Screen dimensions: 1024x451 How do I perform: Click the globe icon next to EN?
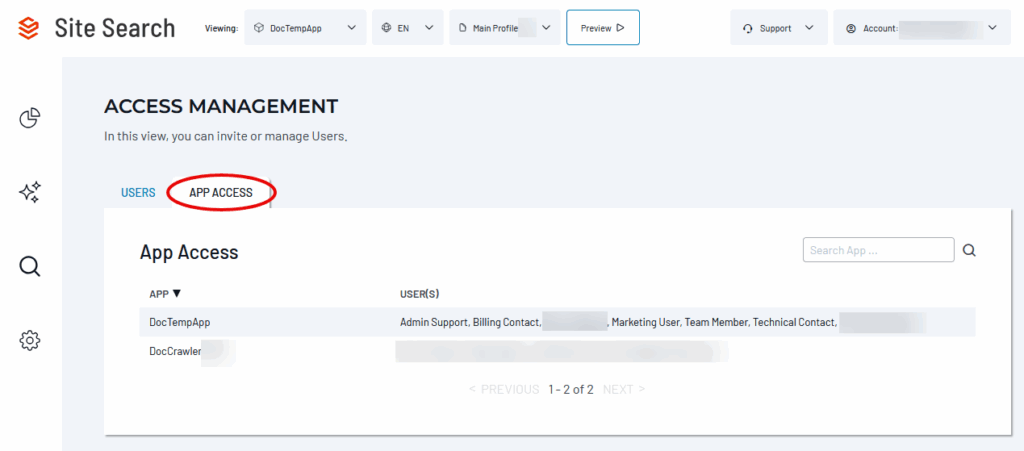[x=386, y=29]
